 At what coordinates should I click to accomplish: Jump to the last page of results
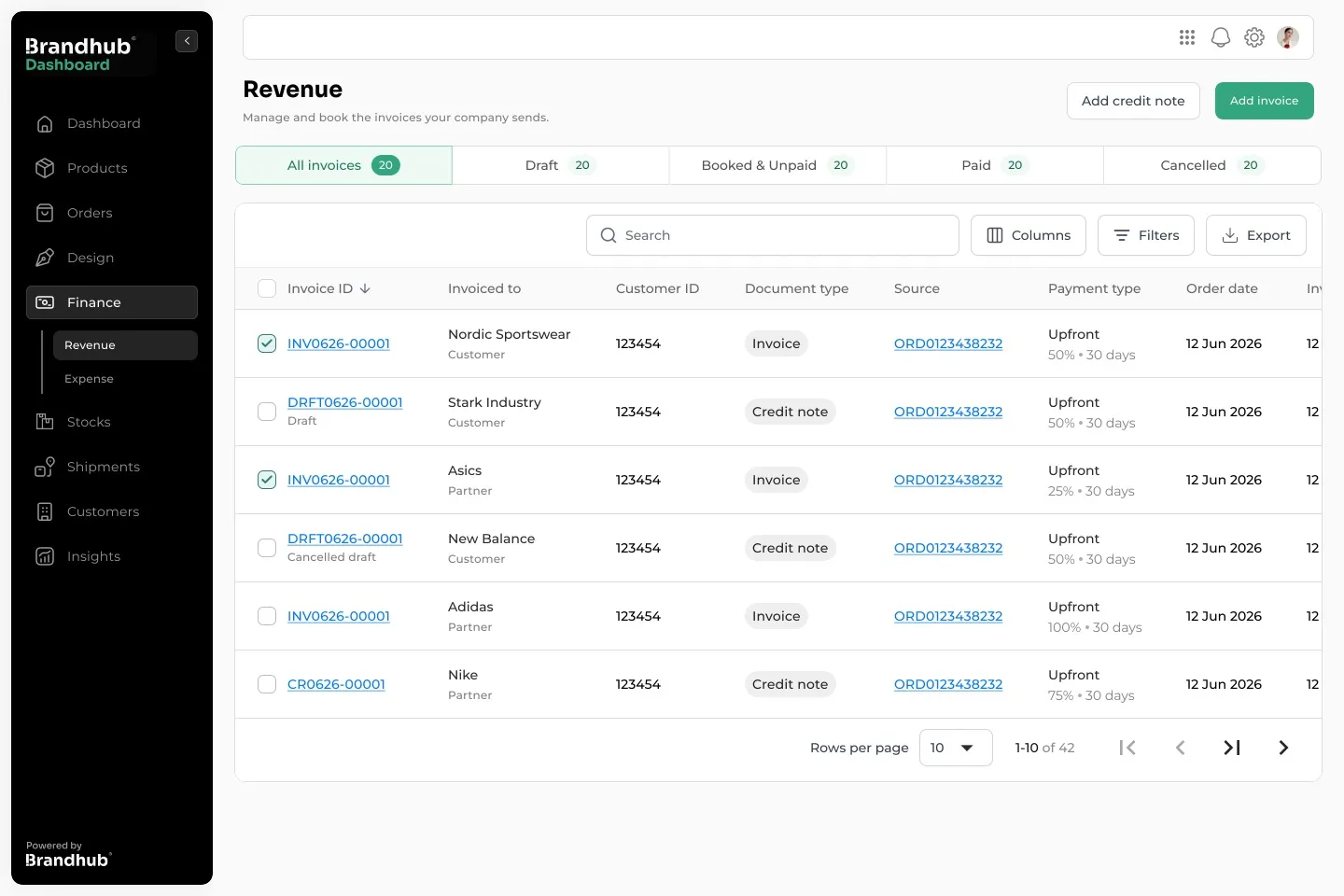1232,748
